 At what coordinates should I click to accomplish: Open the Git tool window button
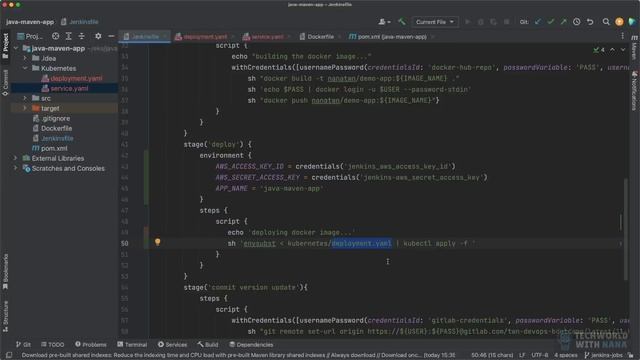23,344
